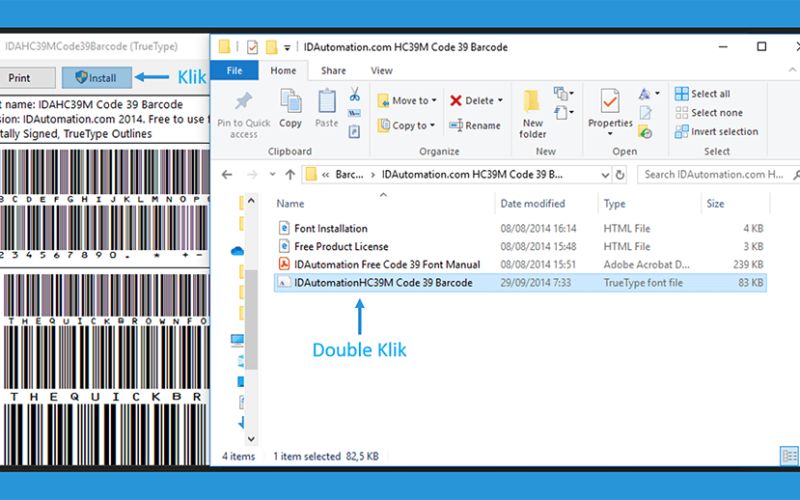Select IDAutomation Free Code 39 Font Manual

[x=520, y=264]
